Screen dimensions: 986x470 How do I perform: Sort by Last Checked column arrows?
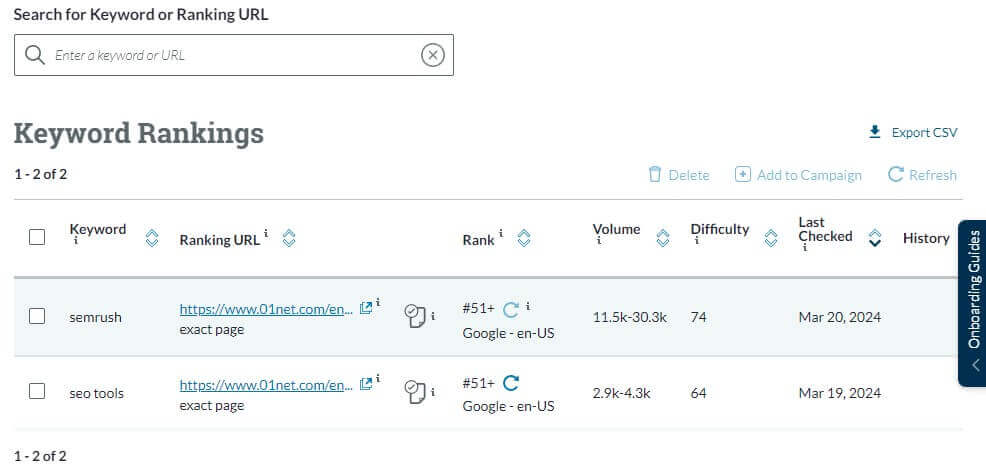(x=875, y=238)
